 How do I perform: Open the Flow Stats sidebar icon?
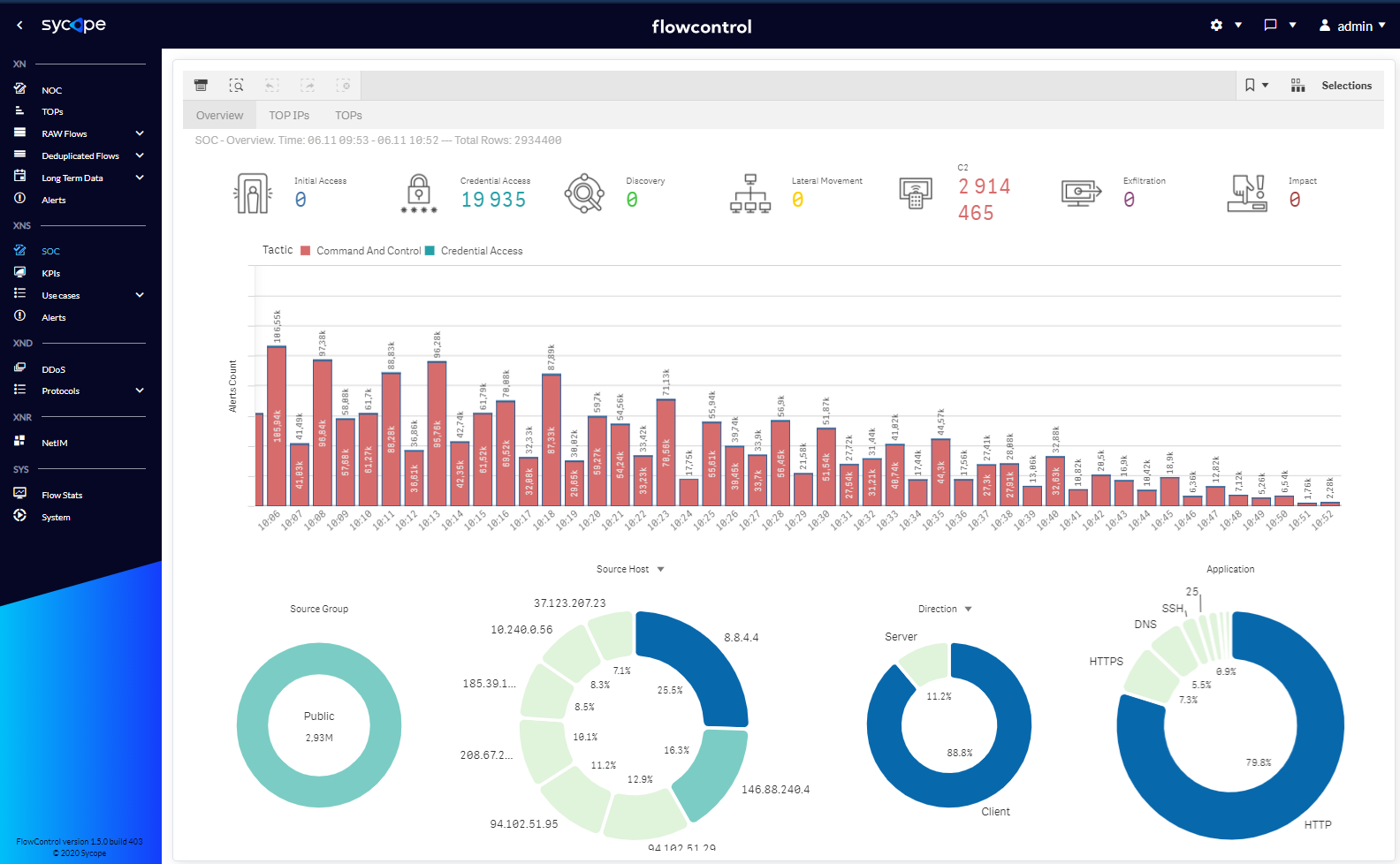pos(19,494)
